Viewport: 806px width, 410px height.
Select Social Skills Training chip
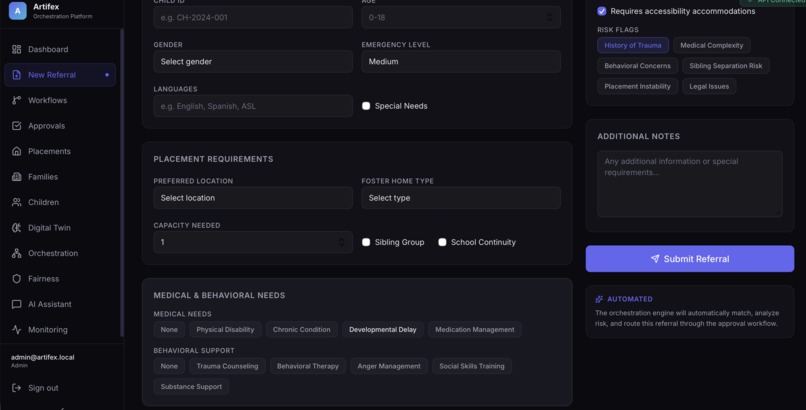(x=472, y=366)
